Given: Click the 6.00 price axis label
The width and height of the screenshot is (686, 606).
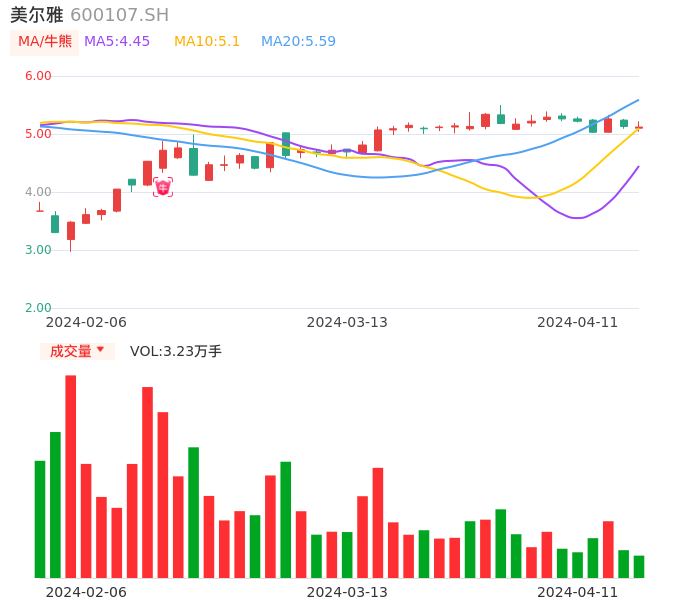Looking at the screenshot, I should pyautogui.click(x=38, y=76).
